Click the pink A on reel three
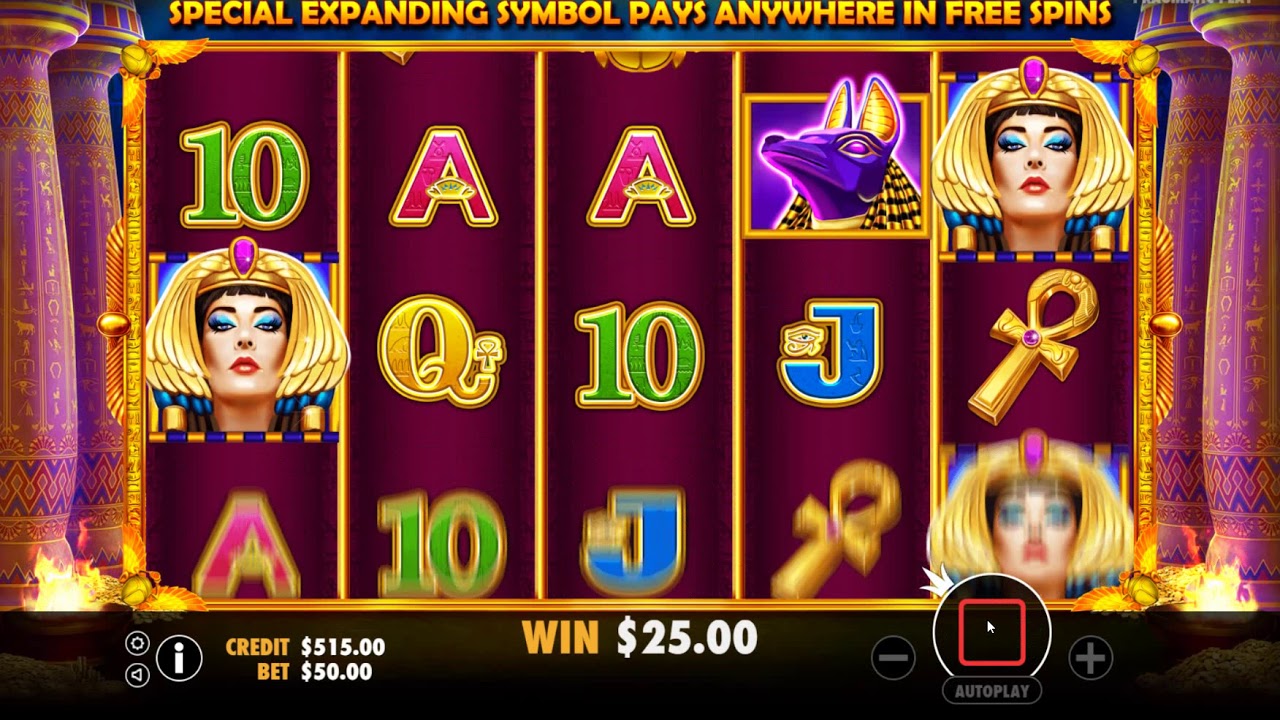 (x=641, y=176)
